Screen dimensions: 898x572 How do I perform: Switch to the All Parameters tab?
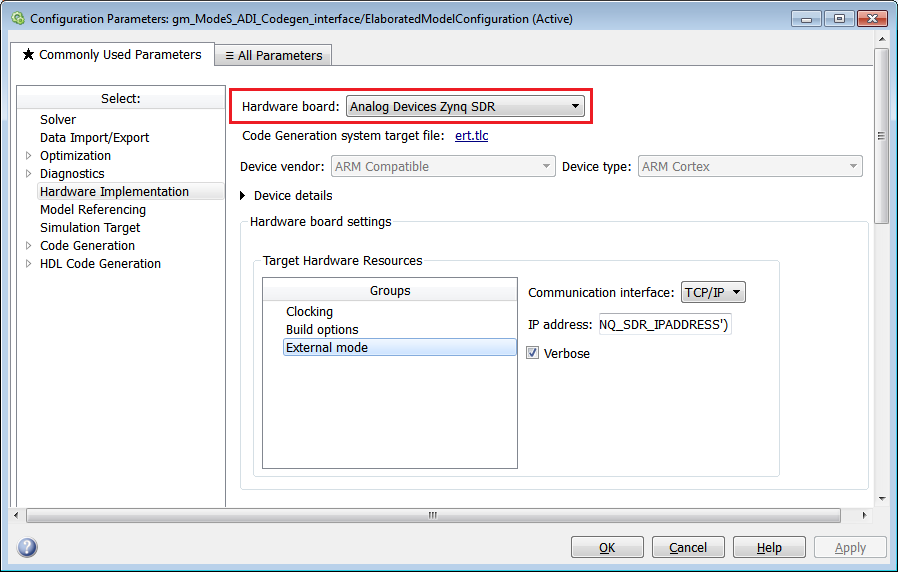click(x=273, y=56)
